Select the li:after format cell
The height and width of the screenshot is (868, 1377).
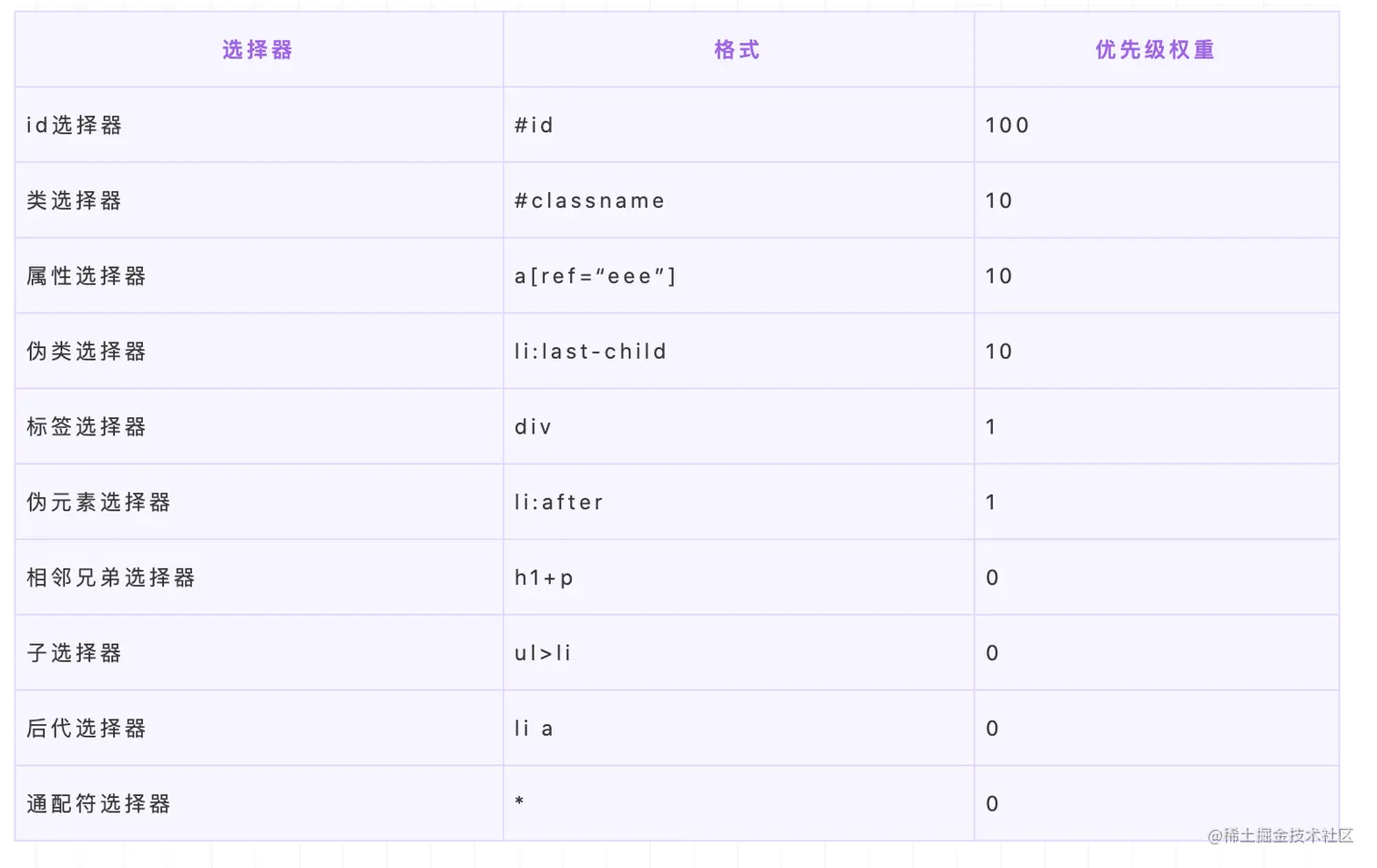pyautogui.click(x=558, y=503)
